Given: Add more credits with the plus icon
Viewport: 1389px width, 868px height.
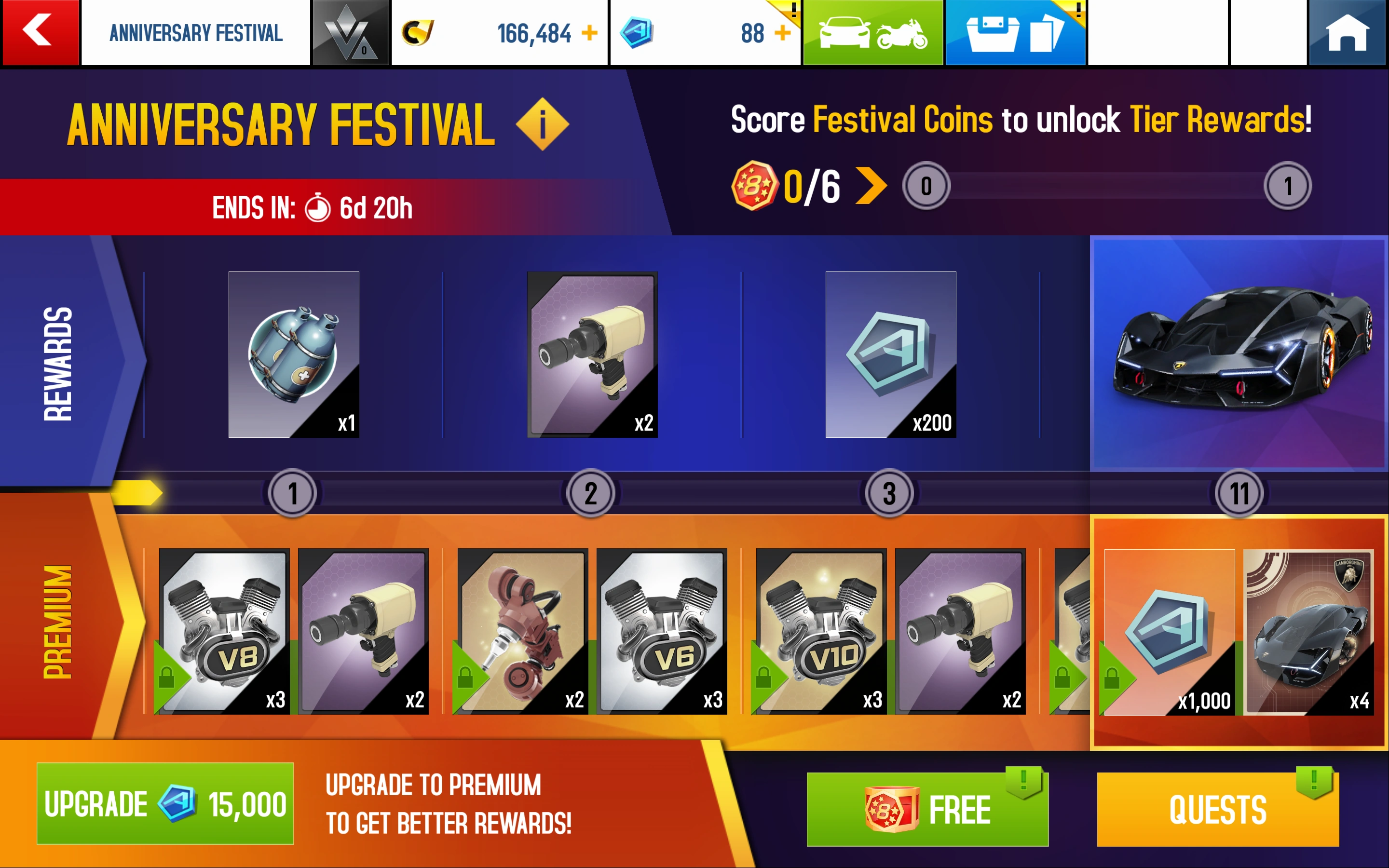Looking at the screenshot, I should [589, 33].
